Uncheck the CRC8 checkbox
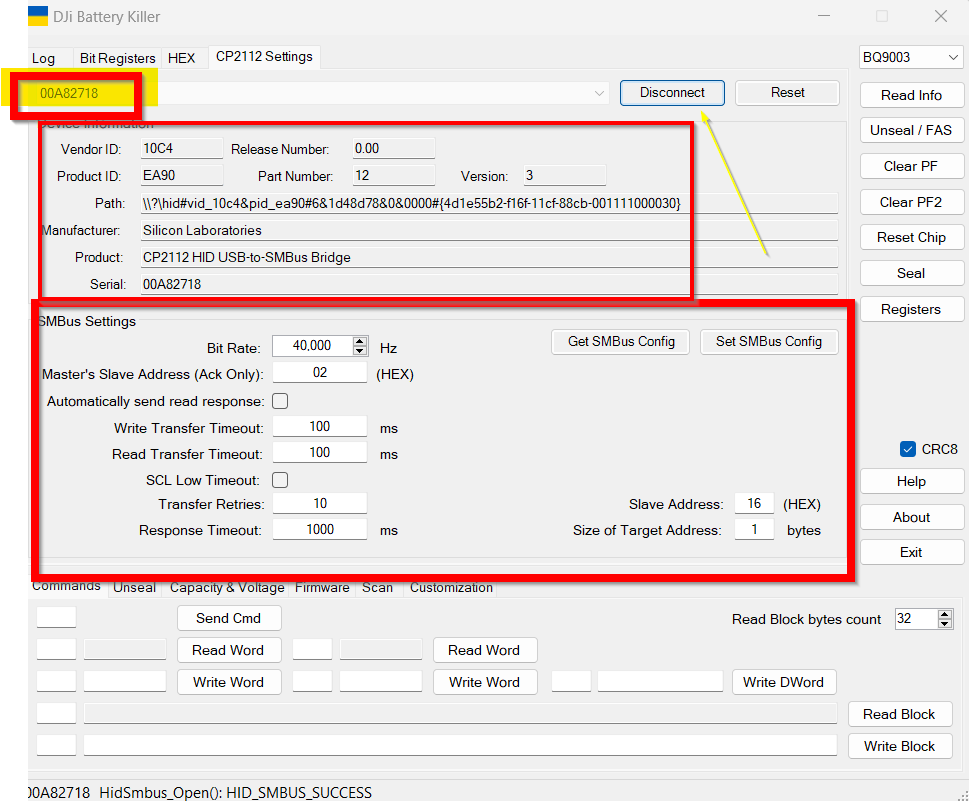The image size is (969, 801). pyautogui.click(x=908, y=449)
